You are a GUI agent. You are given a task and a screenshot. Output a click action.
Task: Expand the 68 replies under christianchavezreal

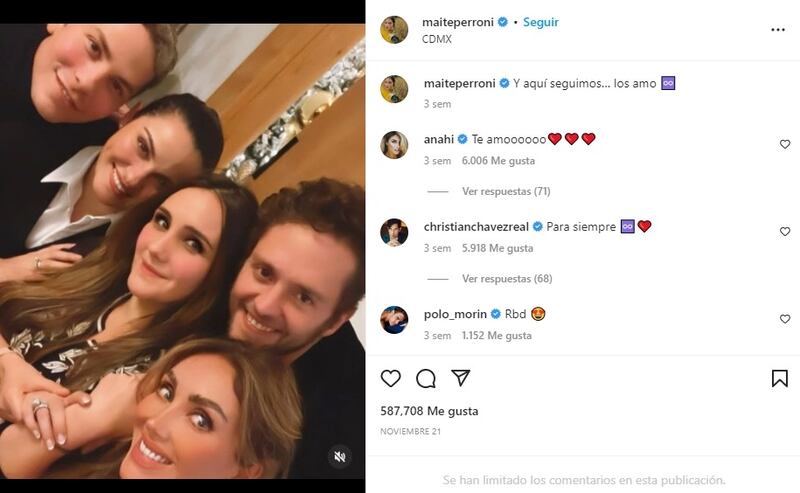(x=506, y=278)
